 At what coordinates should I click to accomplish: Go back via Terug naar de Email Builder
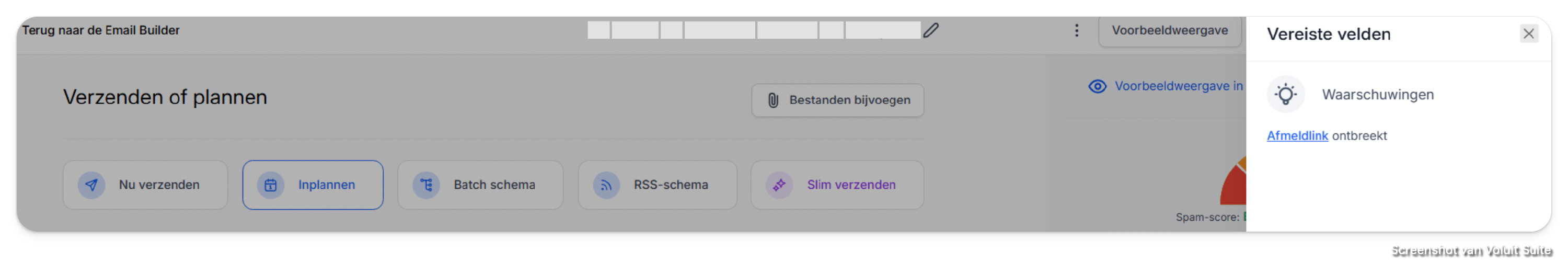pos(101,30)
